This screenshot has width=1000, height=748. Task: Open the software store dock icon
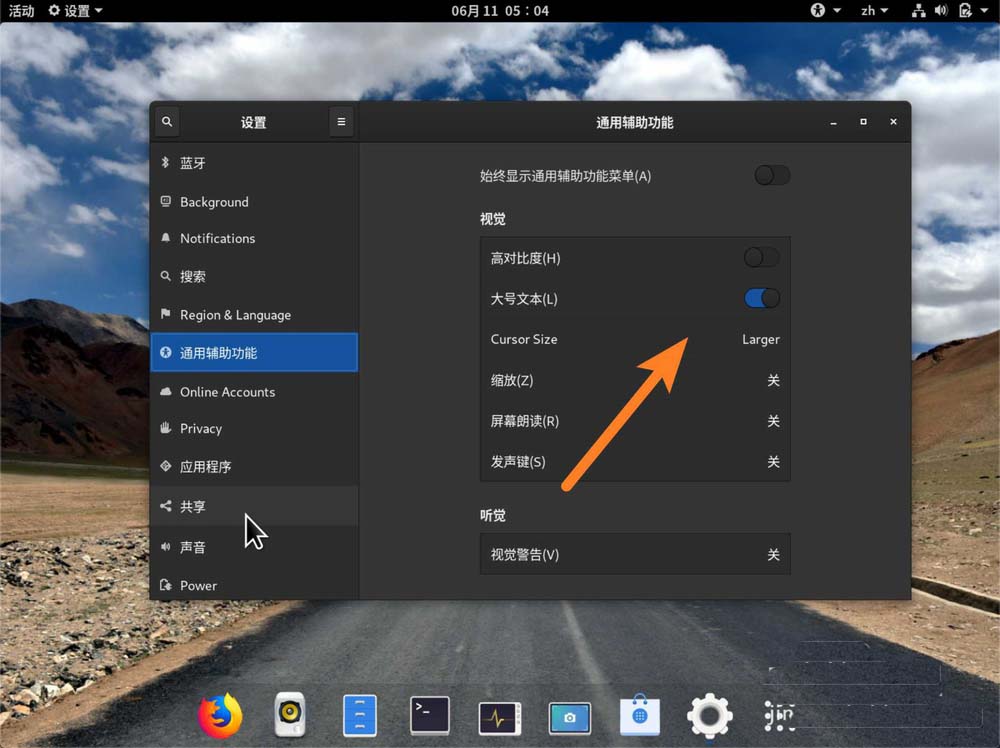click(x=639, y=716)
